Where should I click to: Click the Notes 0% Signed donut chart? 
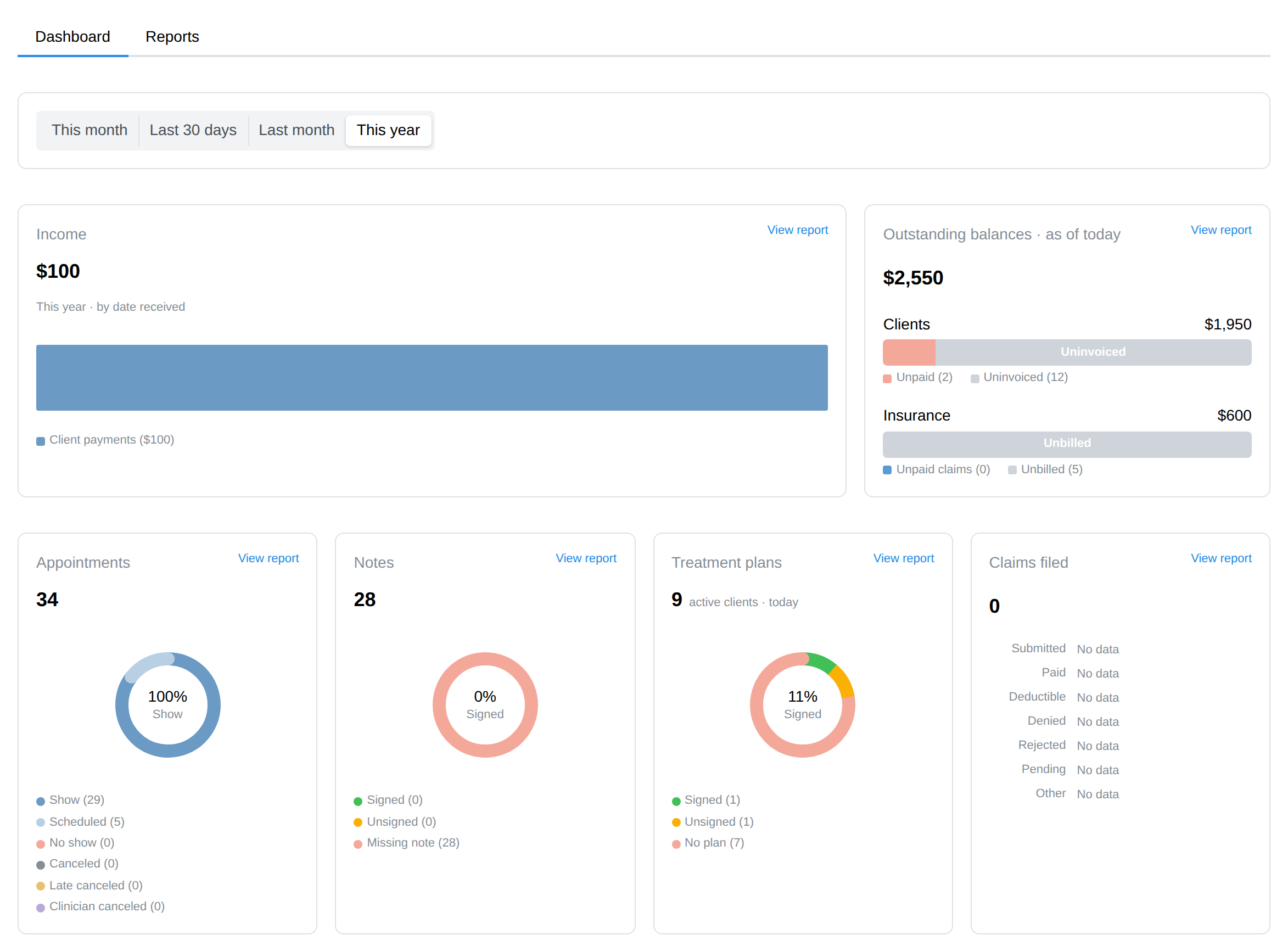tap(485, 705)
